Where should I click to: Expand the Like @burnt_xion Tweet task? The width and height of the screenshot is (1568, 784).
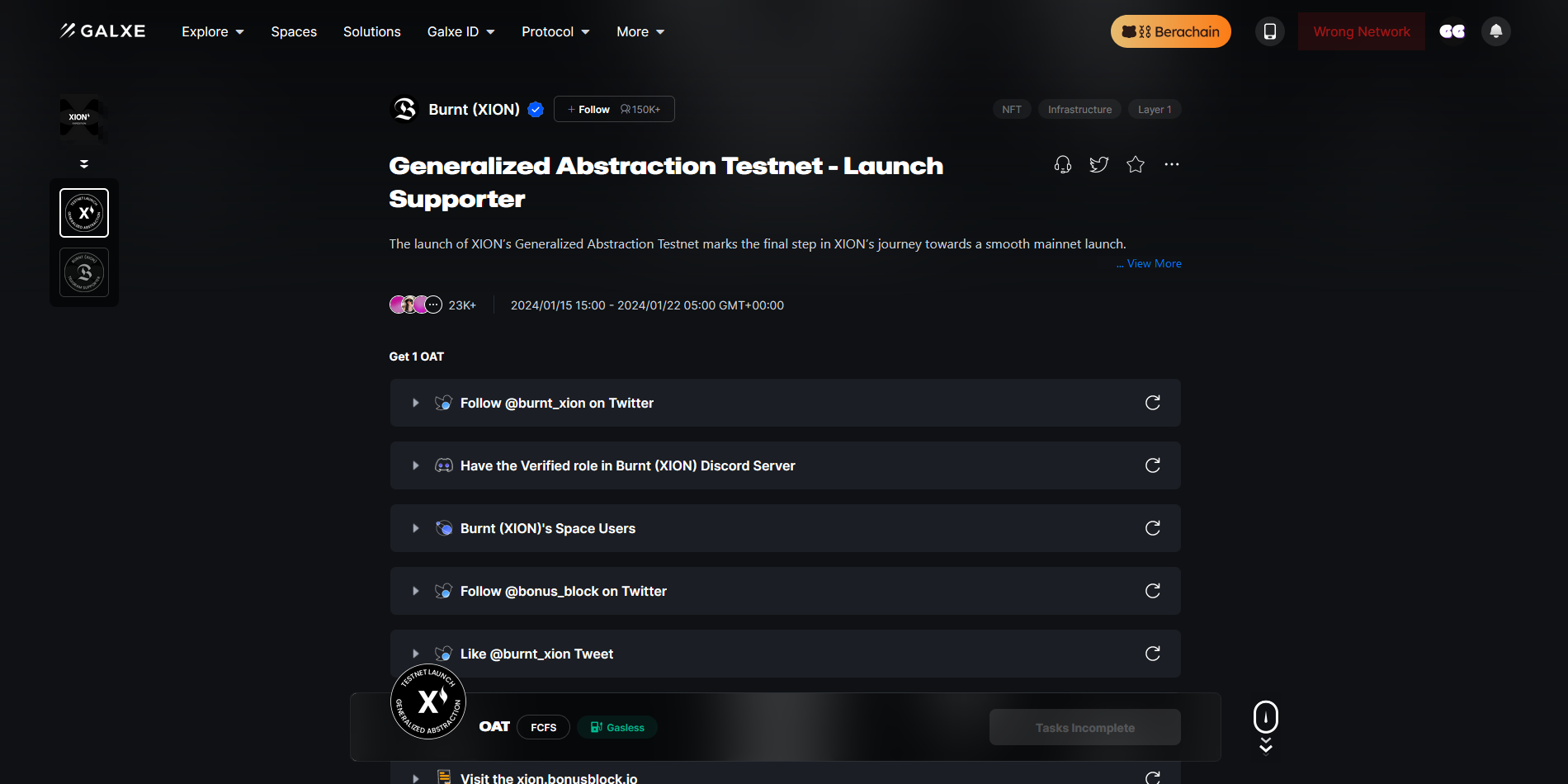point(416,654)
